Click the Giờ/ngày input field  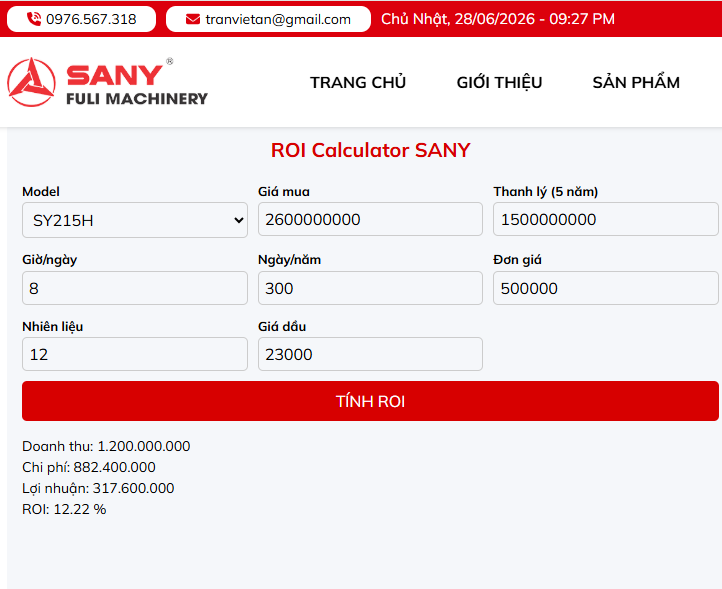pos(135,288)
